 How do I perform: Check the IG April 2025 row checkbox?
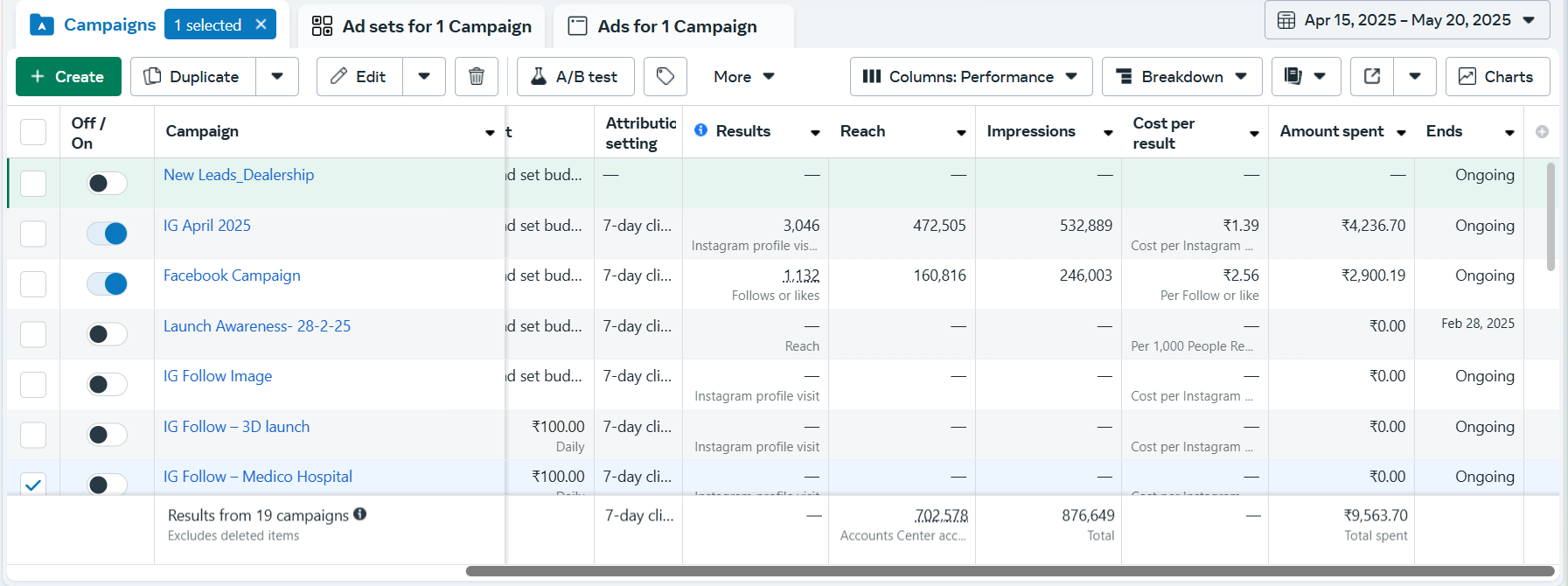(x=33, y=234)
